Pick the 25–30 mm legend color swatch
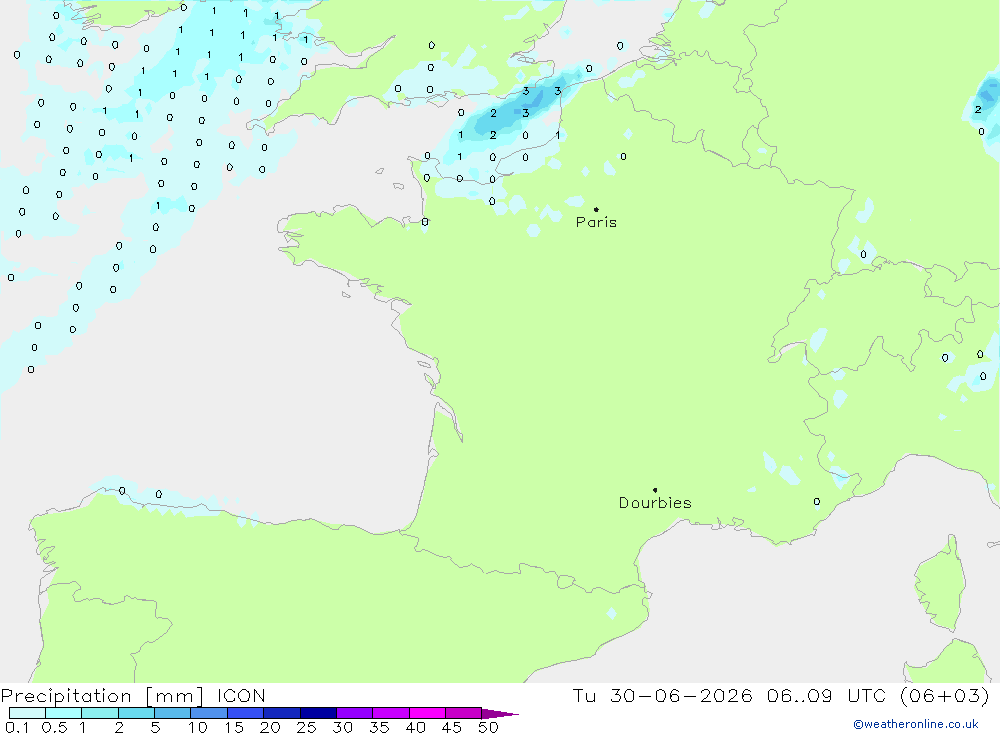This screenshot has width=1000, height=733. coord(318,713)
